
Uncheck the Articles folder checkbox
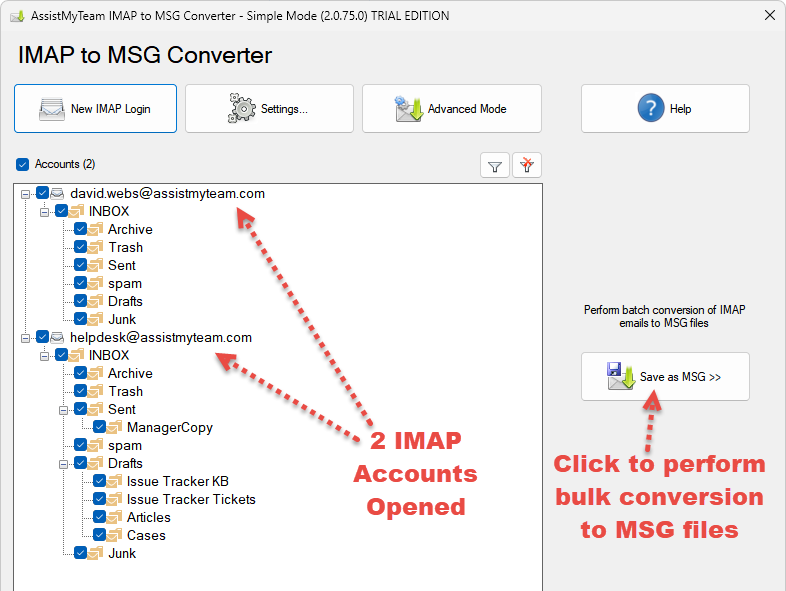(x=99, y=517)
